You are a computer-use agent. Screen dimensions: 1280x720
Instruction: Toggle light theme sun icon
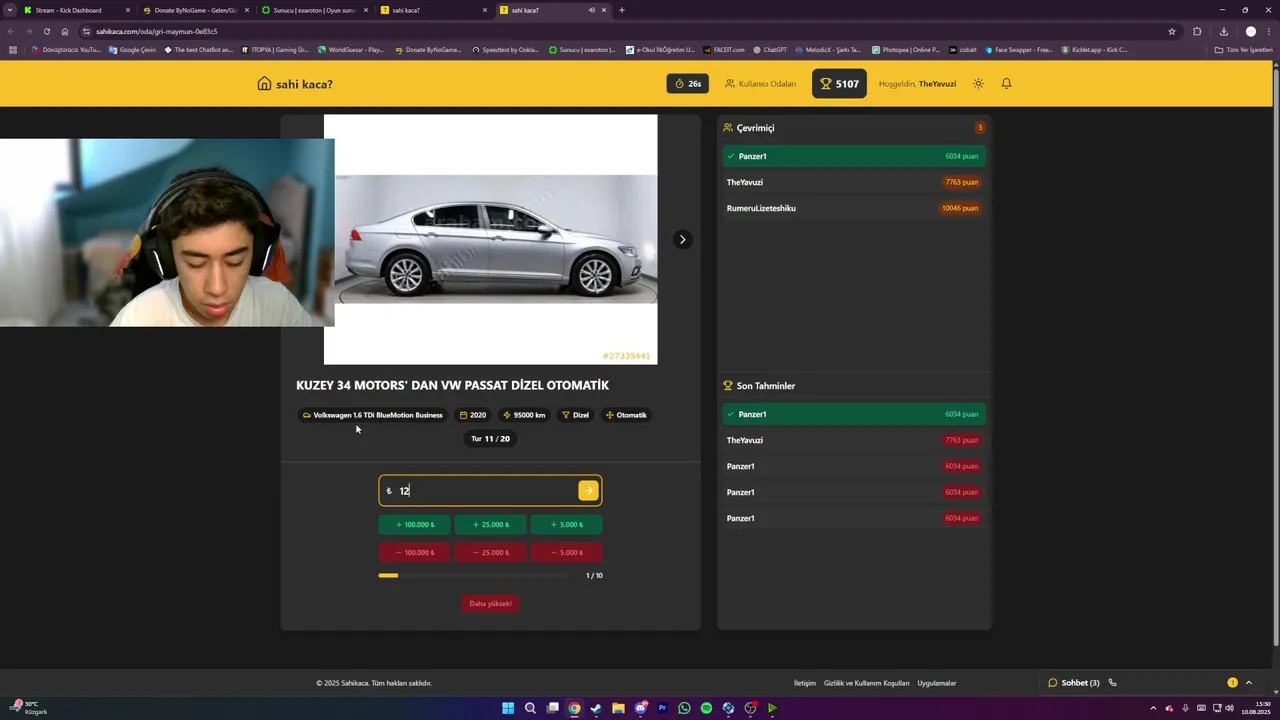click(978, 84)
